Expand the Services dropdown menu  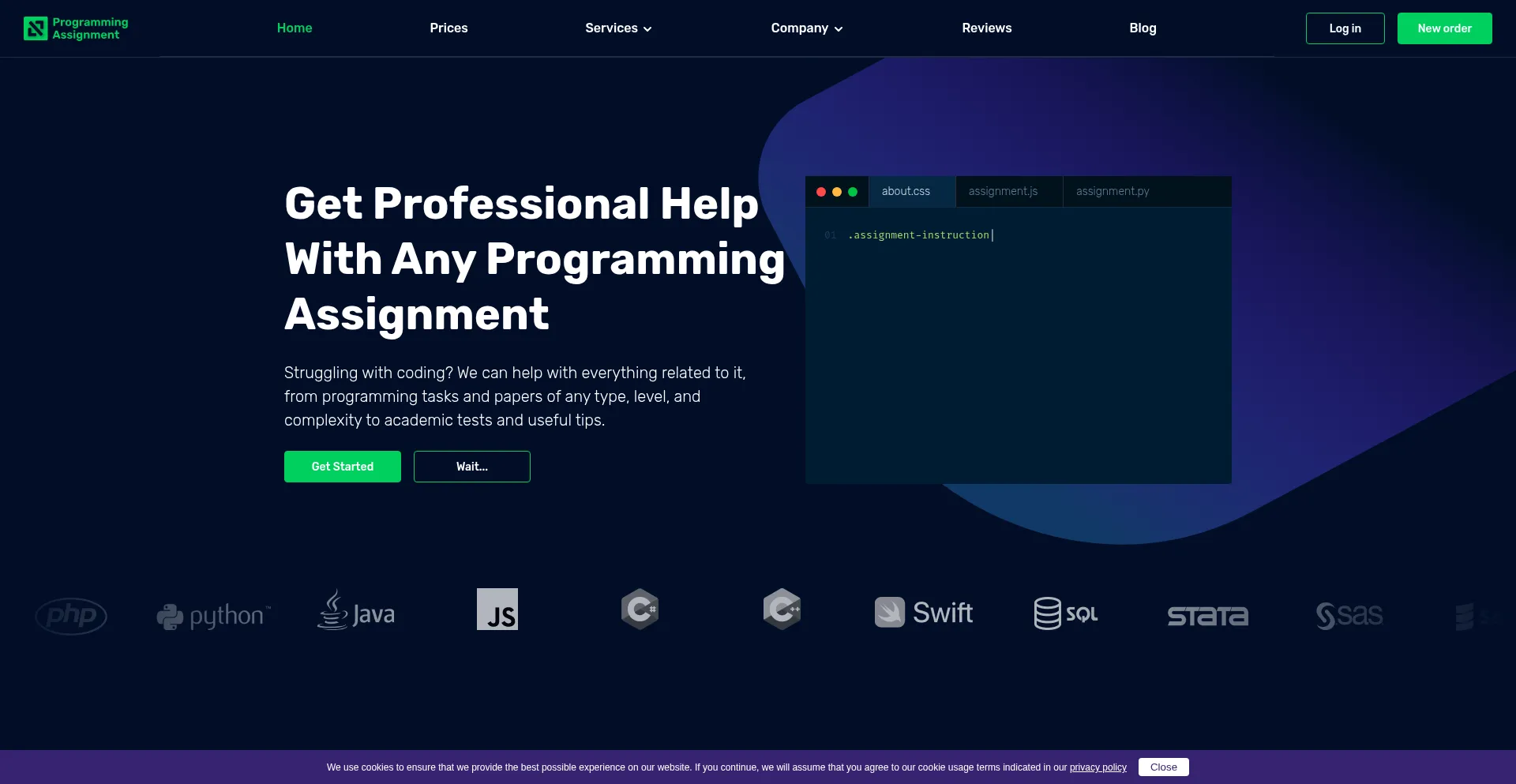pos(618,28)
